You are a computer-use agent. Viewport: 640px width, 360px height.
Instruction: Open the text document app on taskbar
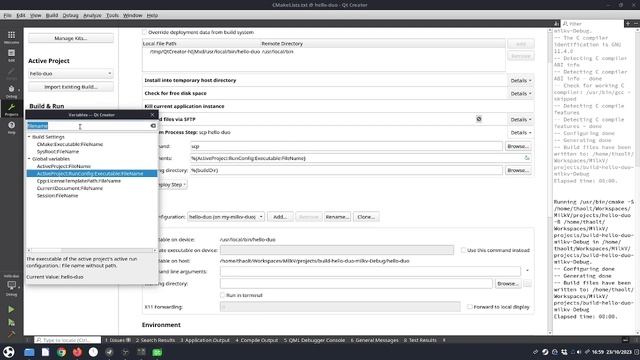tap(45, 352)
